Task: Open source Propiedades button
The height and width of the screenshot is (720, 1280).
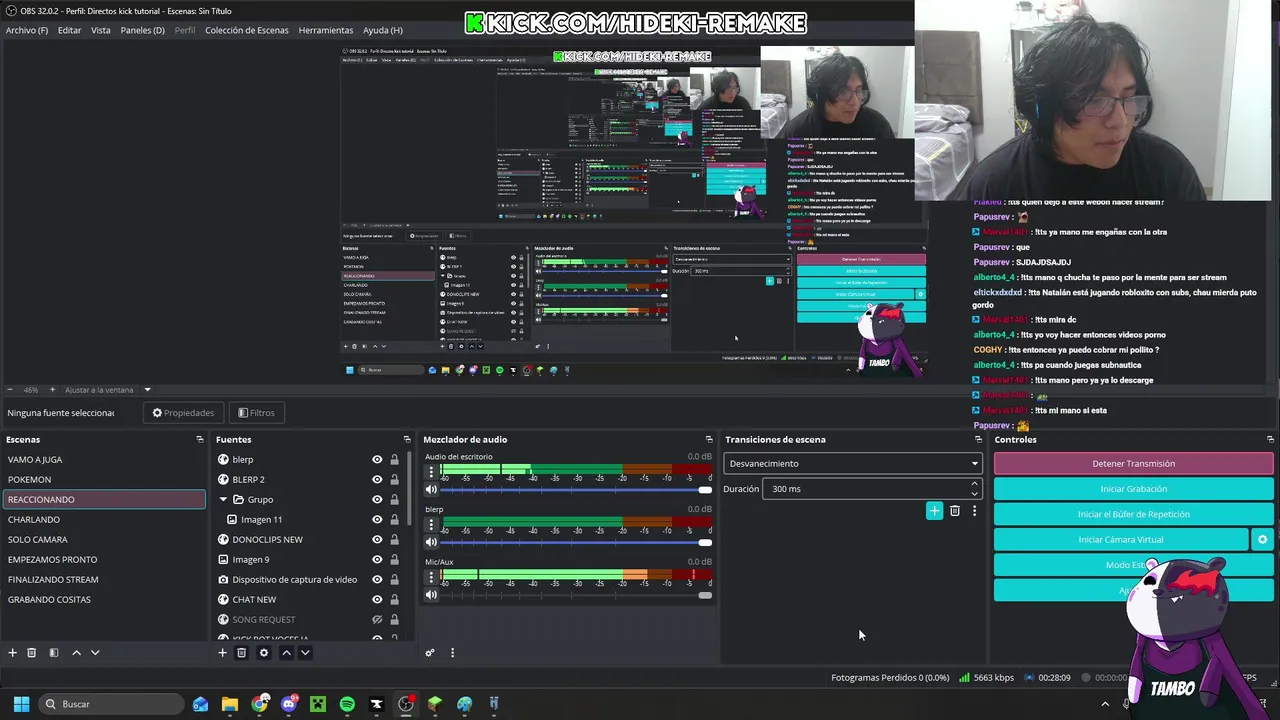Action: 183,413
